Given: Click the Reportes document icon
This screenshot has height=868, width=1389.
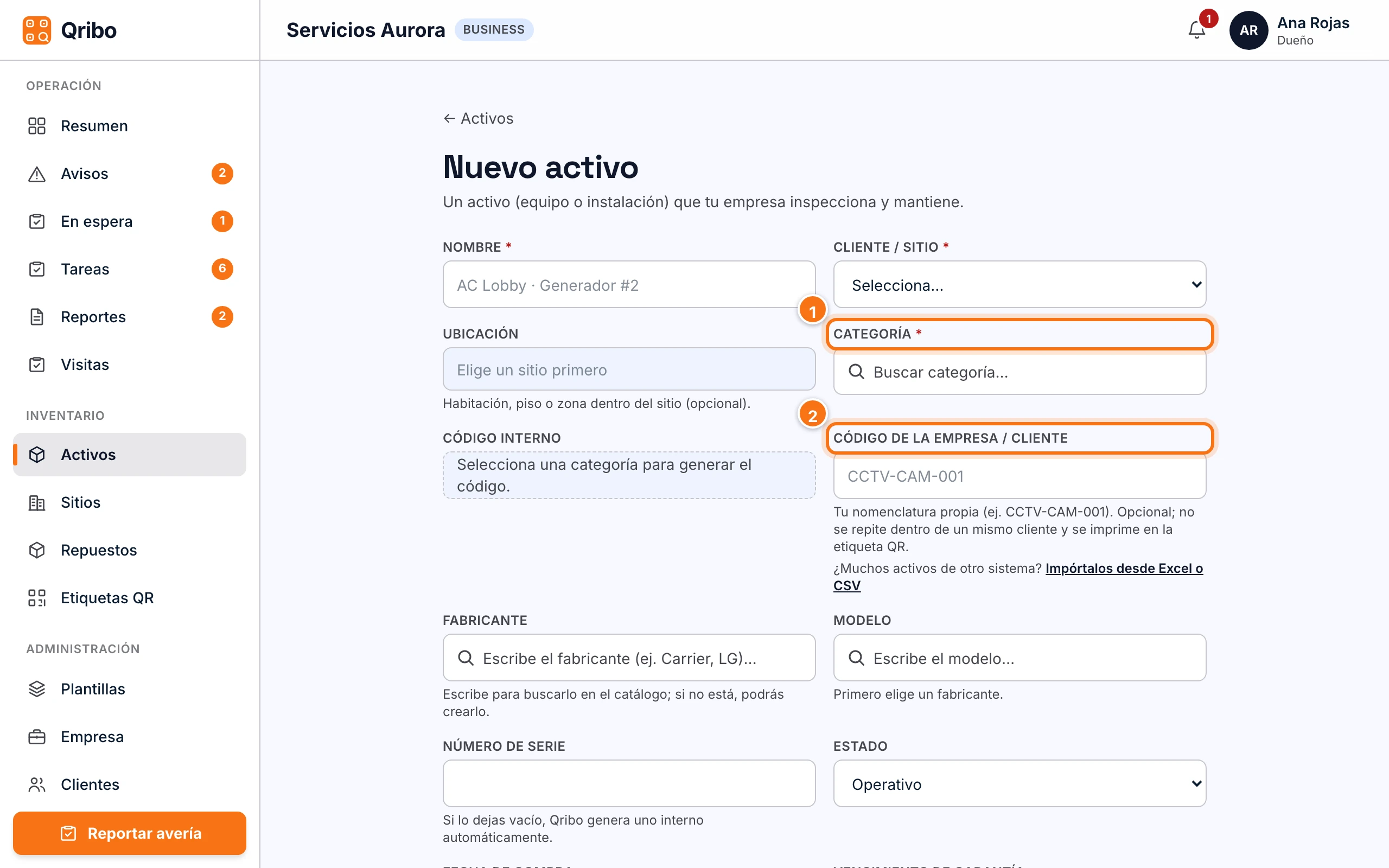Looking at the screenshot, I should [x=37, y=316].
